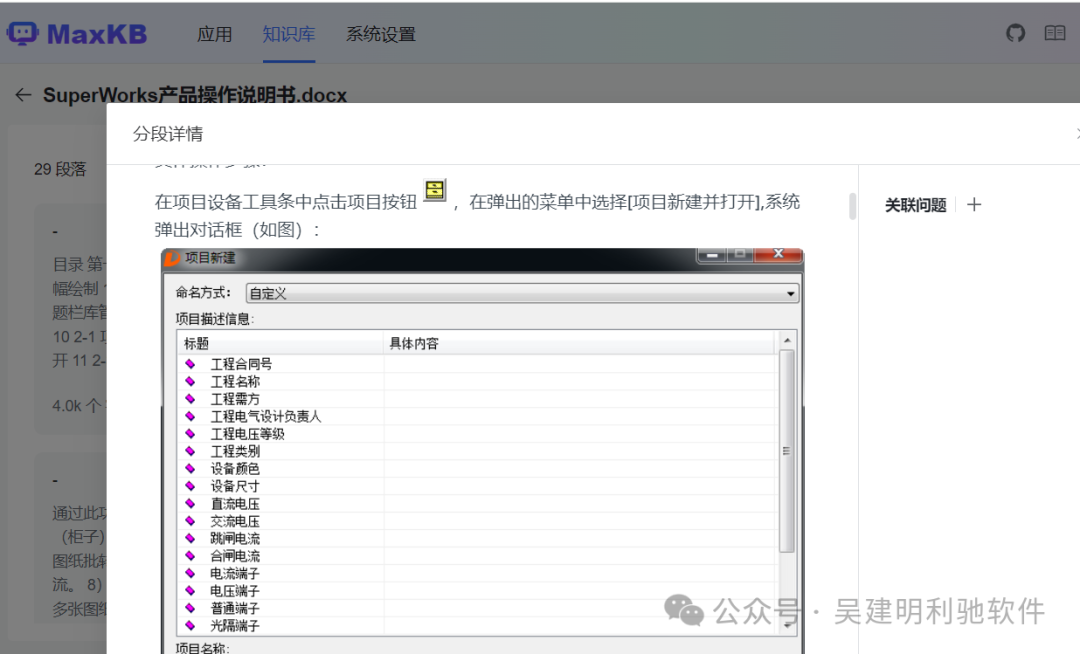Viewport: 1080px width, 654px height.
Task: Select the 跳闸电流 row
Action: coord(477,538)
